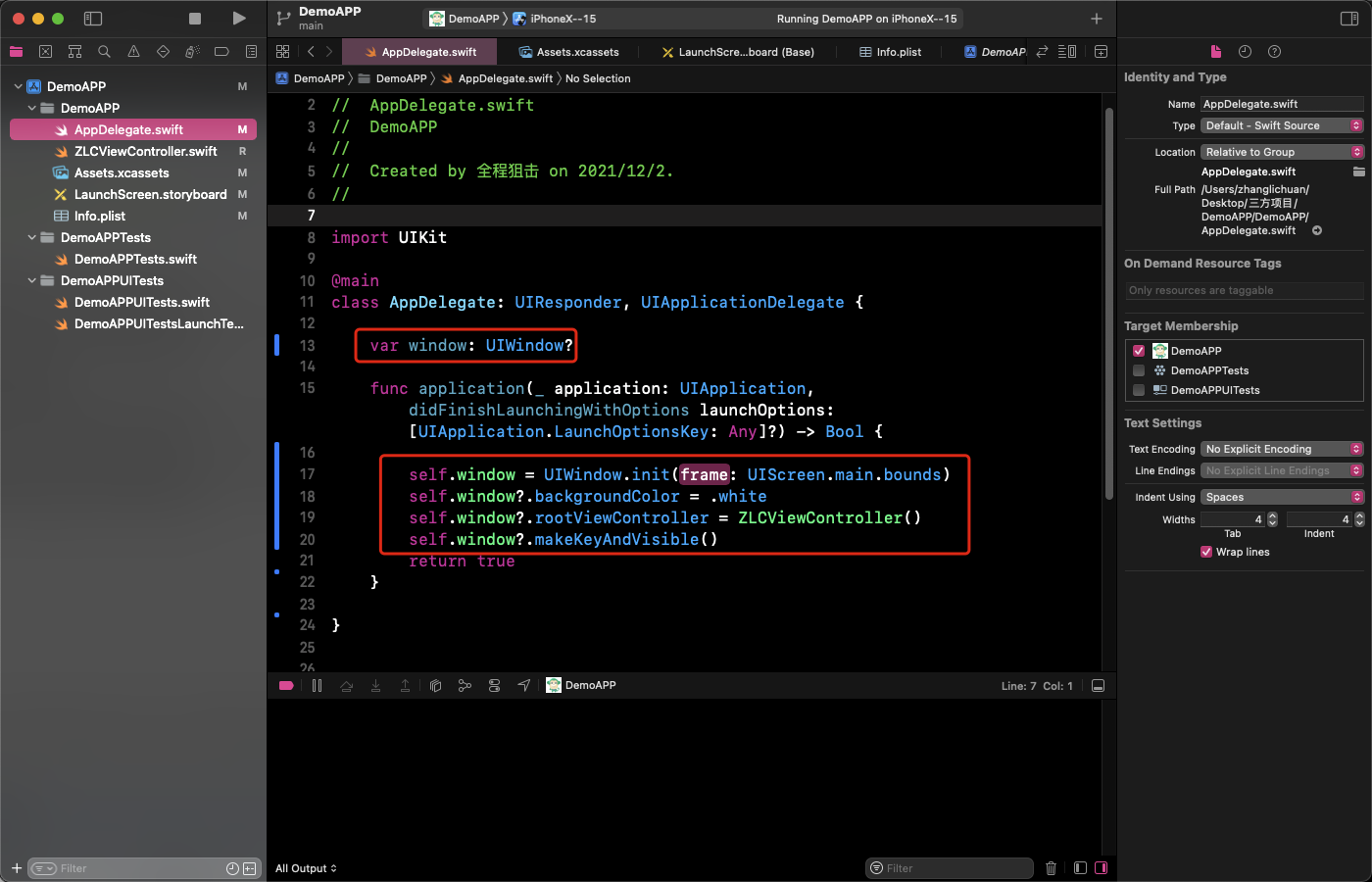Collapse the DemoAPP project root
1372x882 pixels.
[x=18, y=86]
